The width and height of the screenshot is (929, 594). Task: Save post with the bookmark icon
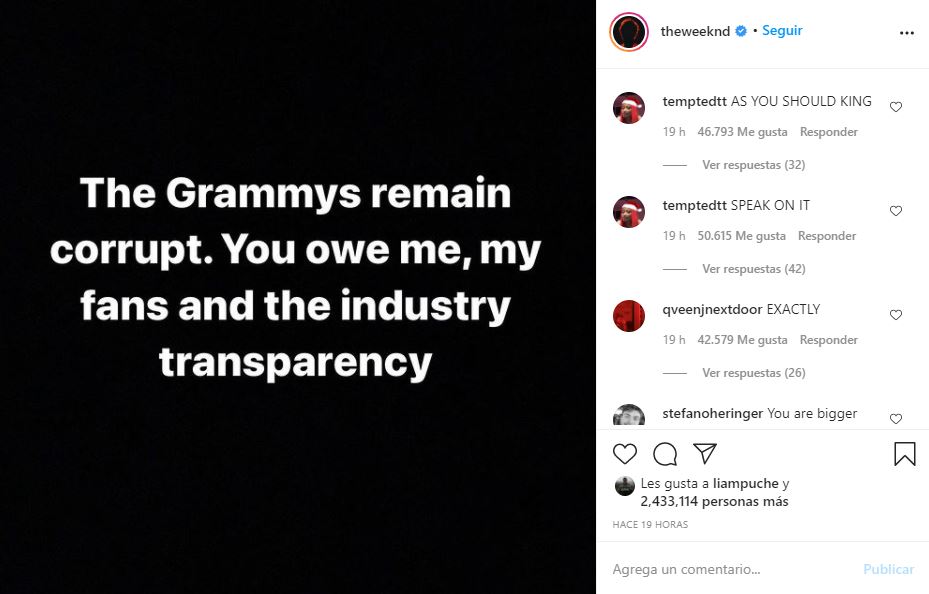pyautogui.click(x=904, y=454)
